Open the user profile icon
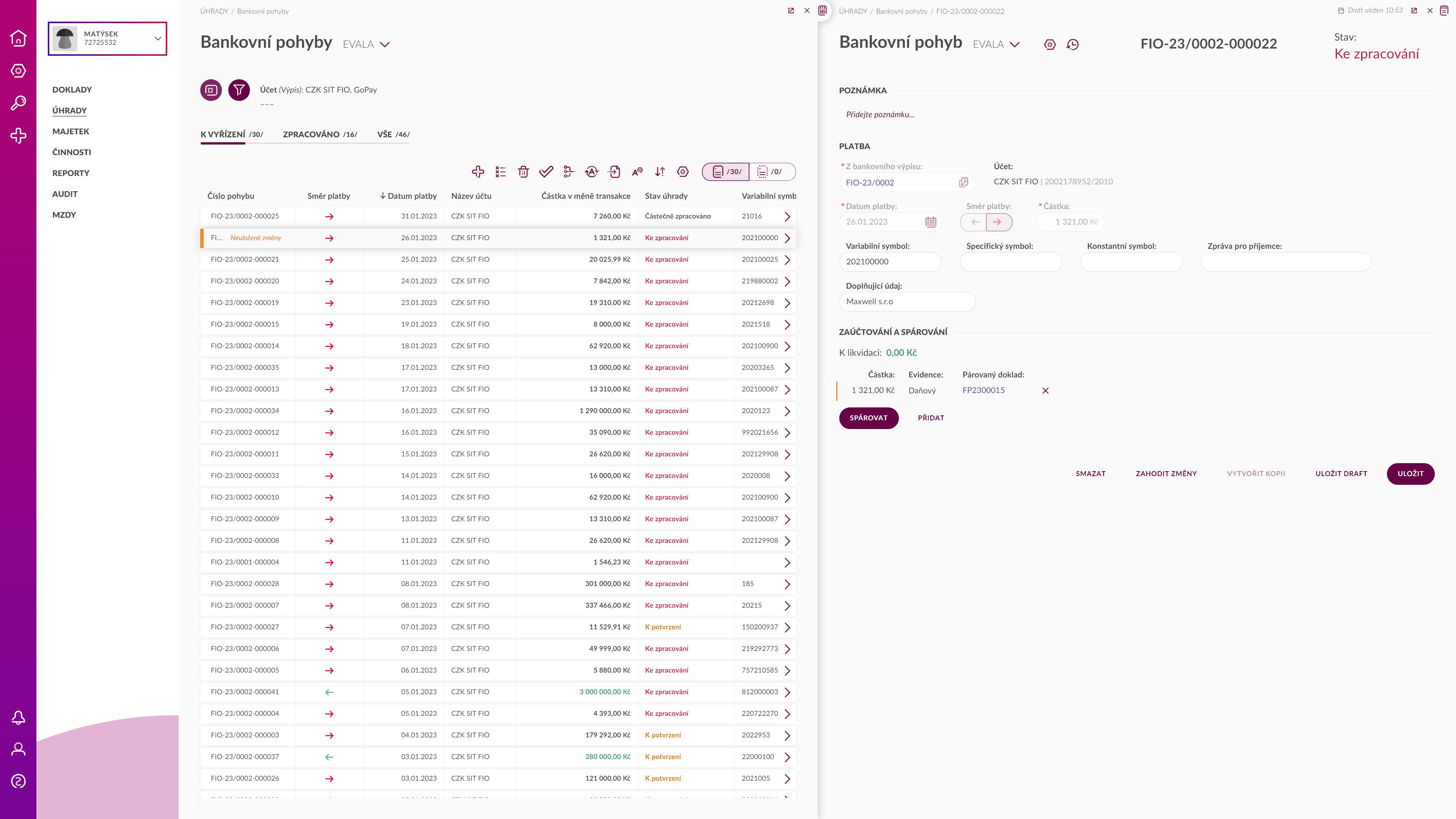Viewport: 1456px width, 819px height. [18, 750]
